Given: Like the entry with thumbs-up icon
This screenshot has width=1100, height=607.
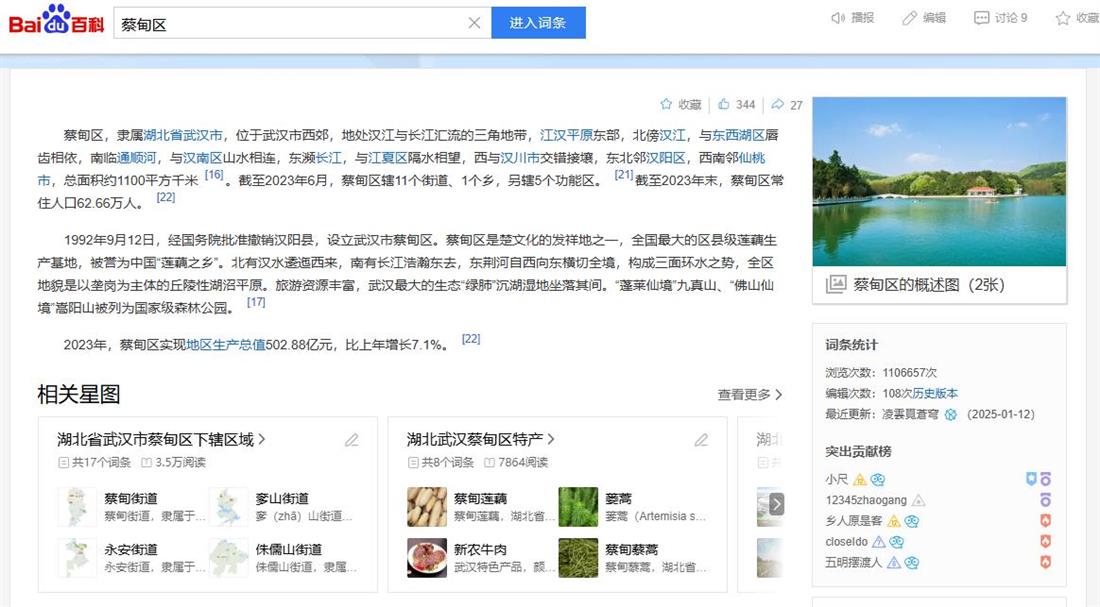Looking at the screenshot, I should coord(724,104).
